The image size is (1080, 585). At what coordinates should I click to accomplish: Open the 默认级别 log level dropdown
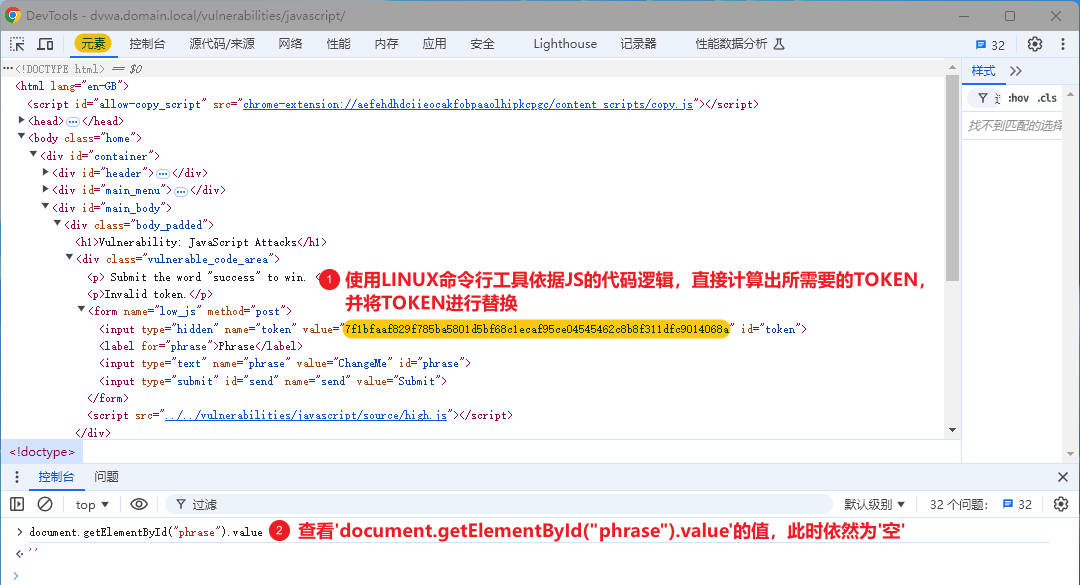(x=874, y=504)
